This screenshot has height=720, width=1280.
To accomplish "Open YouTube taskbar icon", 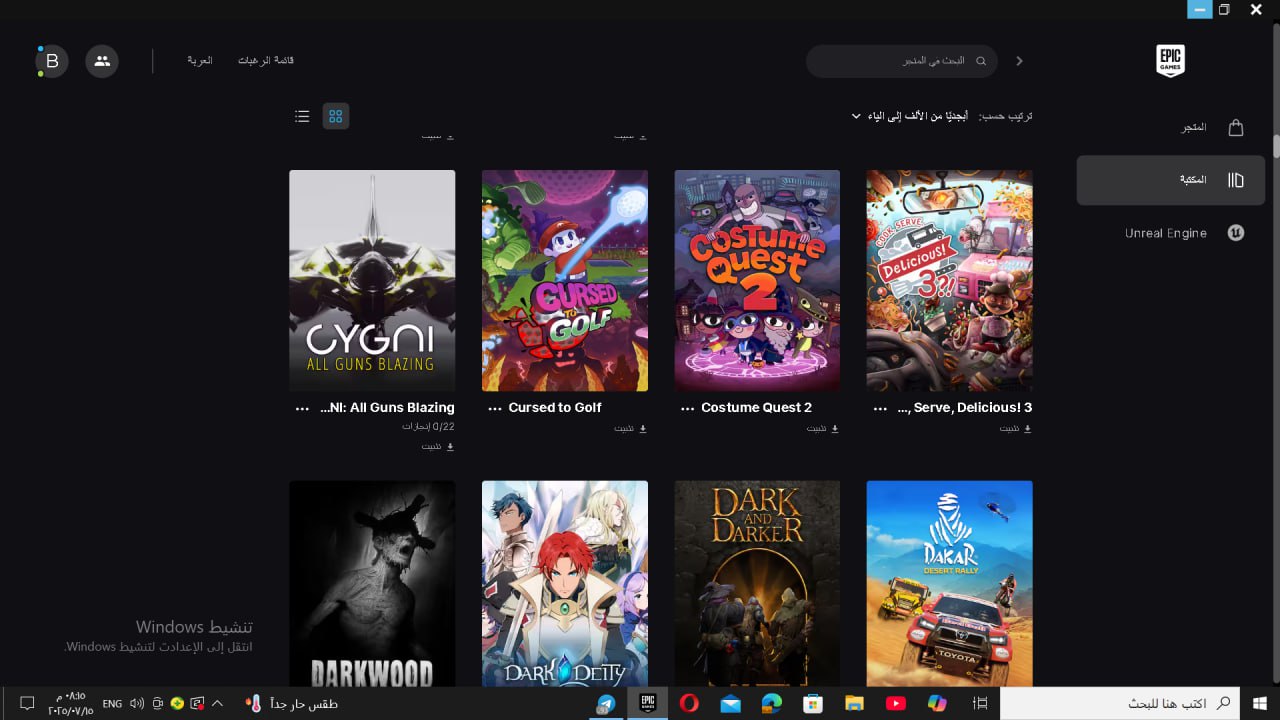I will click(896, 703).
